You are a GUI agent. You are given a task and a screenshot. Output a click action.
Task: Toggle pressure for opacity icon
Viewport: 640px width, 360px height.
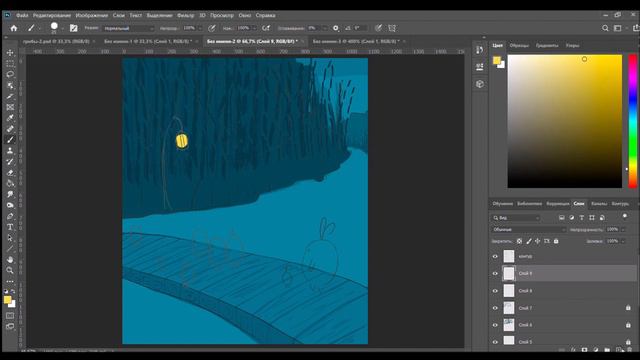tap(211, 28)
